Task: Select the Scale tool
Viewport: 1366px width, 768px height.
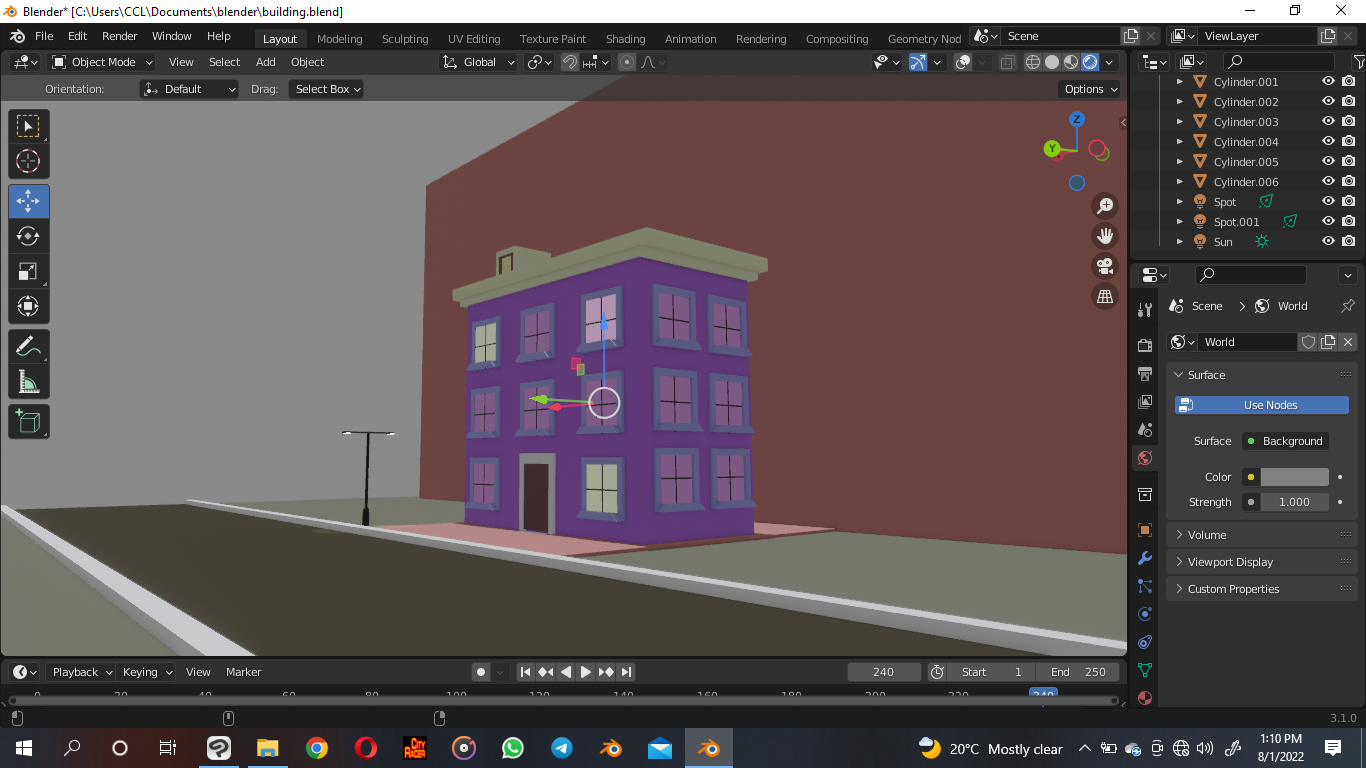Action: coord(29,272)
